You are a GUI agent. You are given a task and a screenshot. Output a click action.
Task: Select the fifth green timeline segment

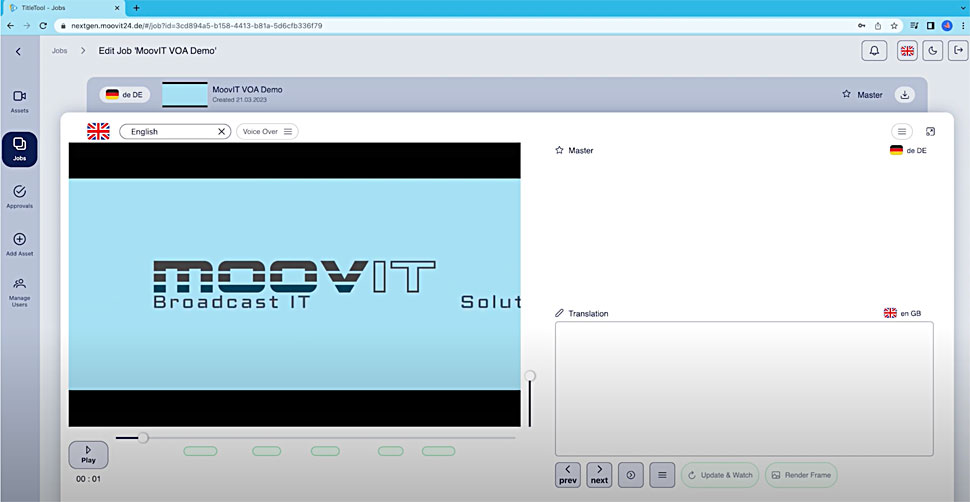pyautogui.click(x=439, y=451)
